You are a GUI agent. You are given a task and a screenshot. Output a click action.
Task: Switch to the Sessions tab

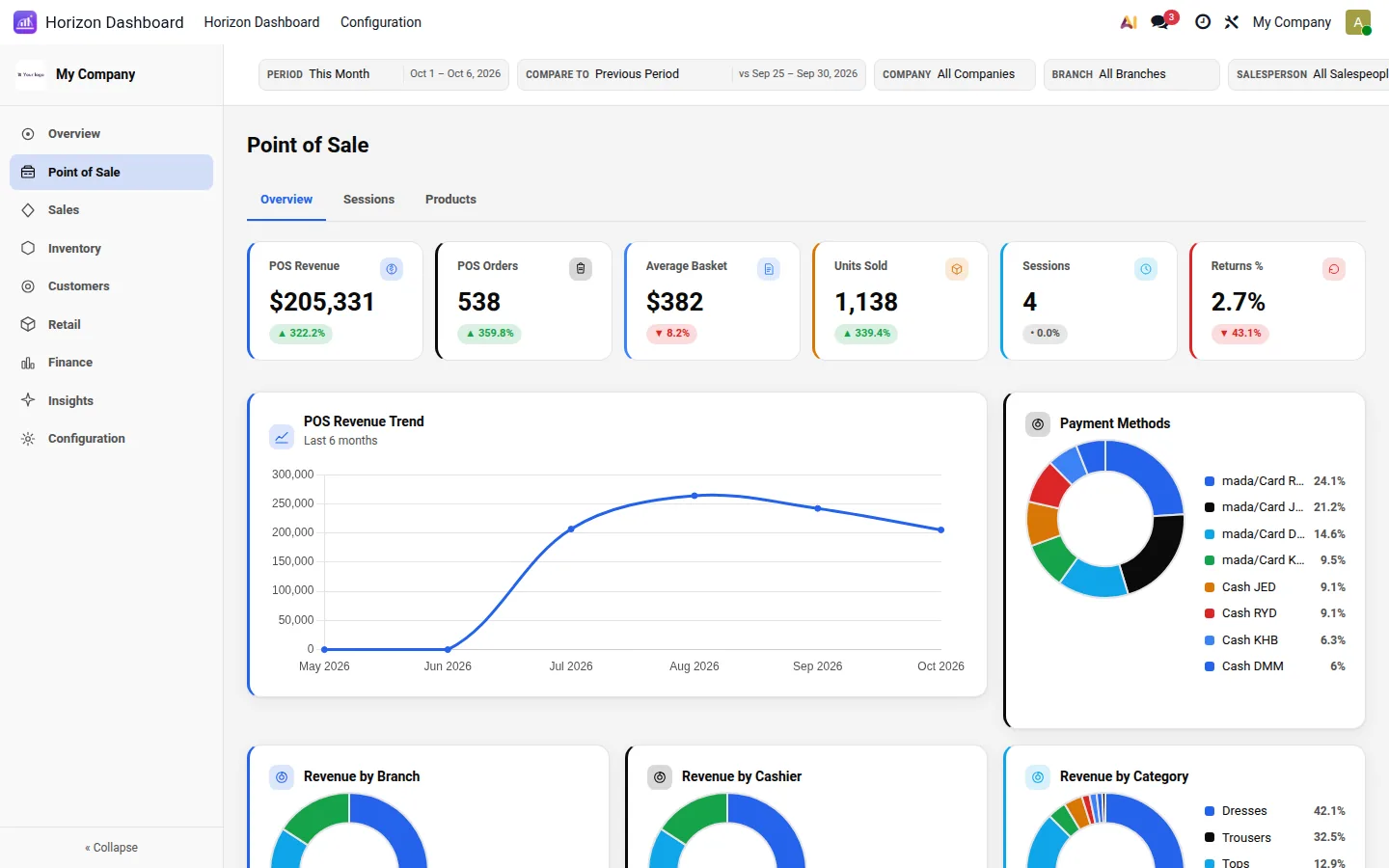(368, 200)
